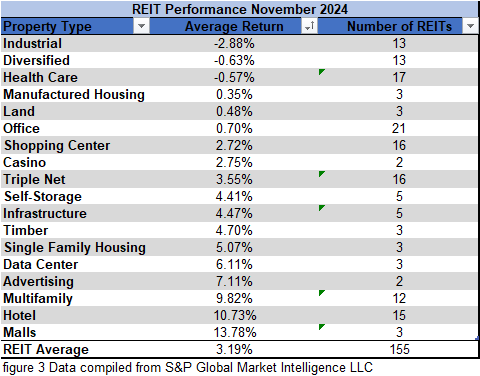Click green error indicator in Infrastructure row

point(321,208)
